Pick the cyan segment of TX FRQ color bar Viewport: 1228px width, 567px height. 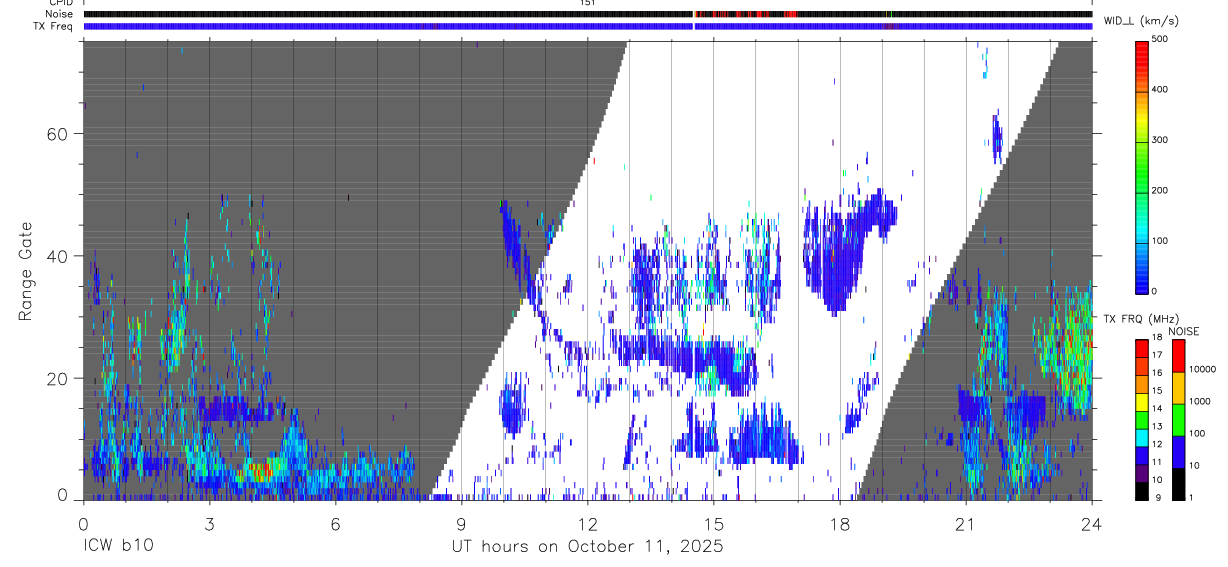1142,438
